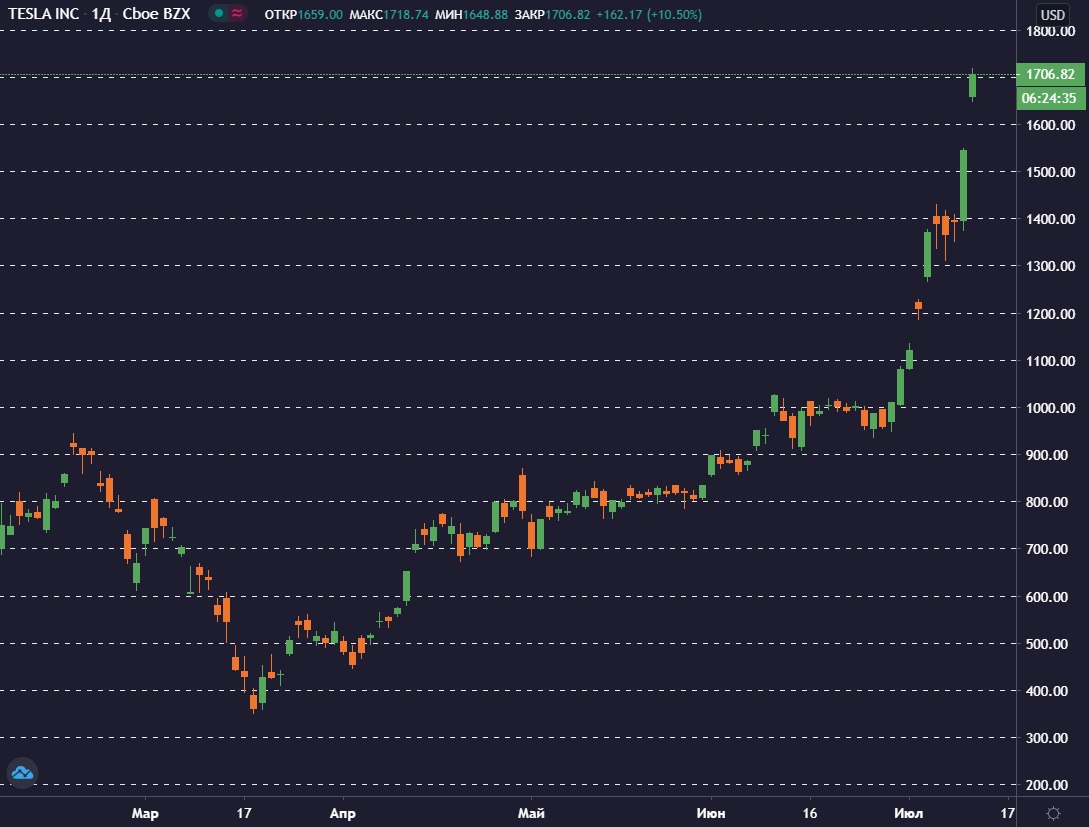Screen dimensions: 1089x827
Task: Click the current price label 1706.82
Action: pos(1050,74)
